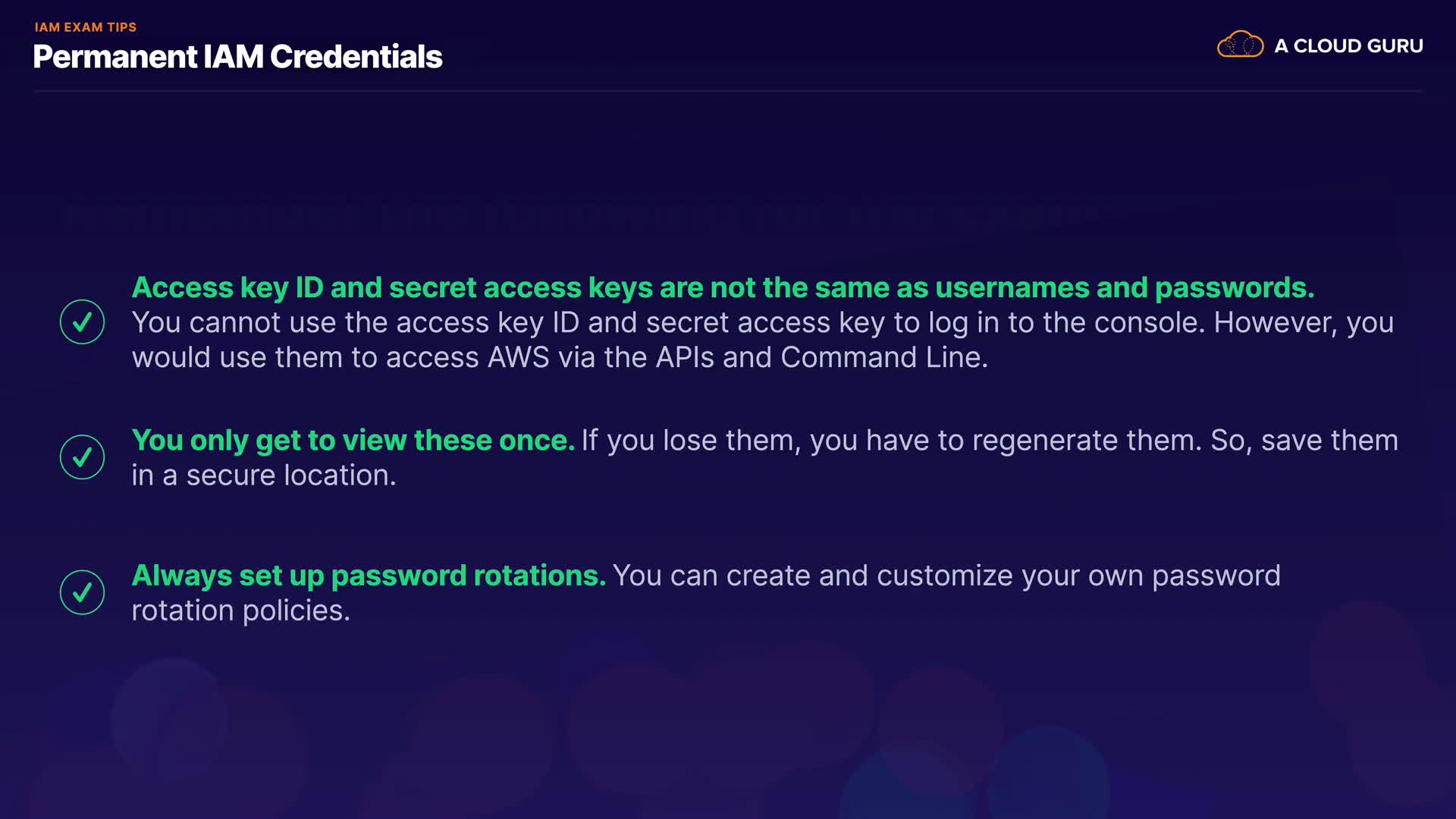Click the green "You only get to view these once." heading
The width and height of the screenshot is (1456, 819).
point(353,441)
